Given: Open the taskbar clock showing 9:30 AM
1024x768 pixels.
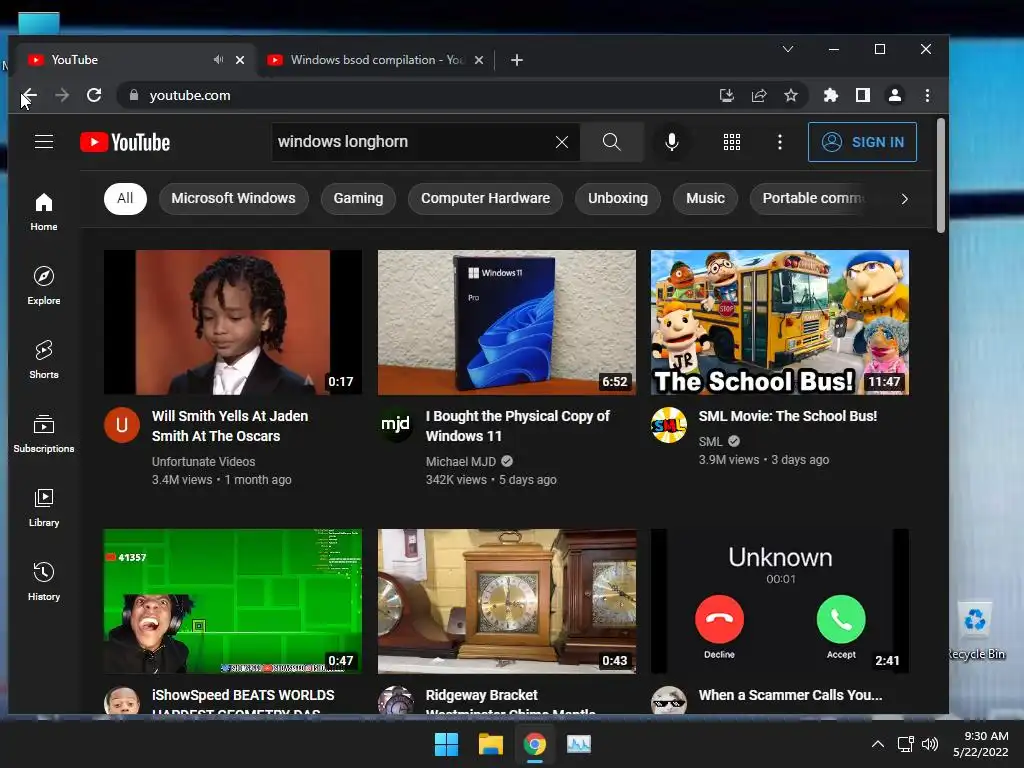Looking at the screenshot, I should point(980,744).
